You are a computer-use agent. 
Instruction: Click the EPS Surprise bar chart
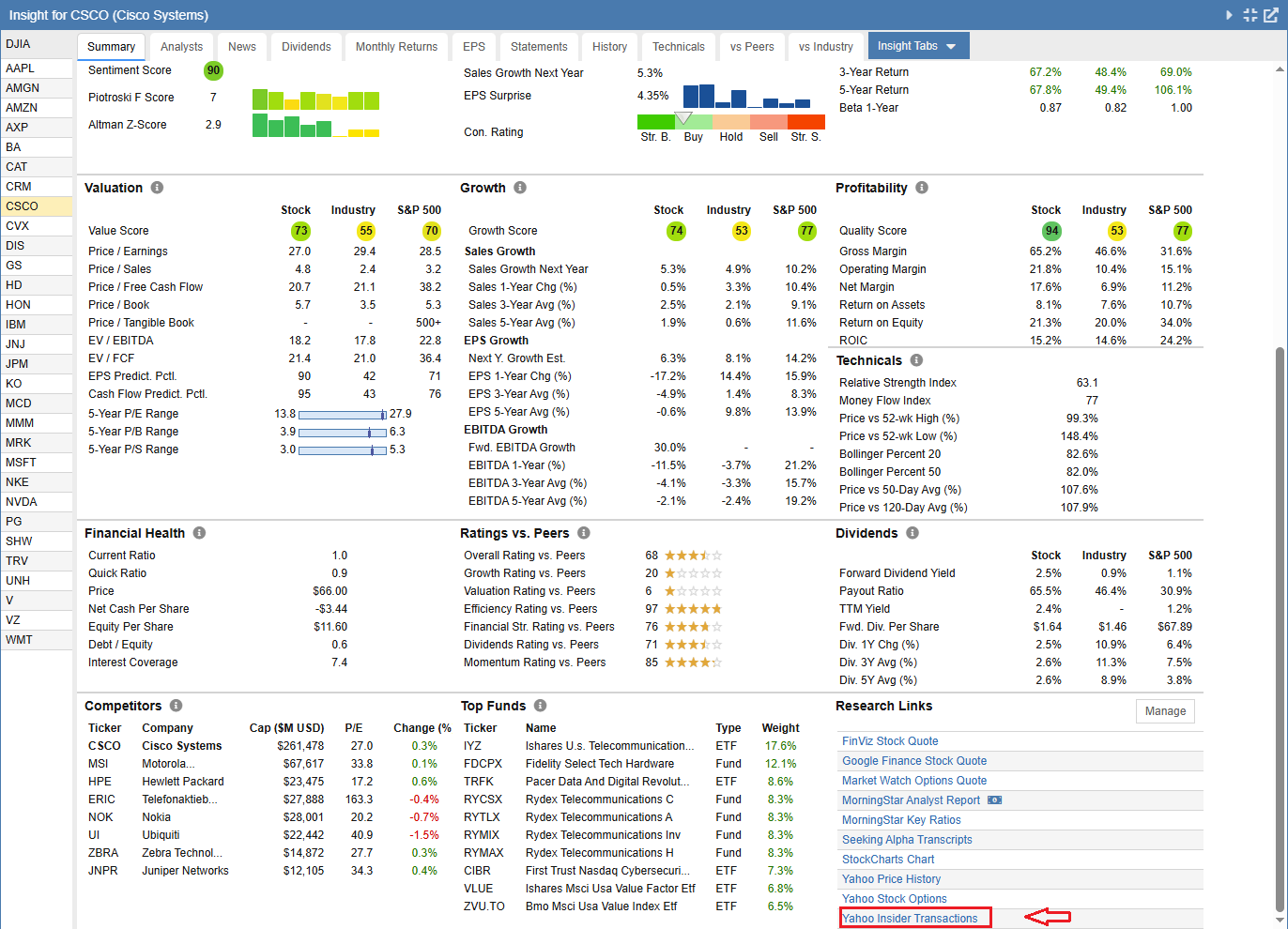747,96
